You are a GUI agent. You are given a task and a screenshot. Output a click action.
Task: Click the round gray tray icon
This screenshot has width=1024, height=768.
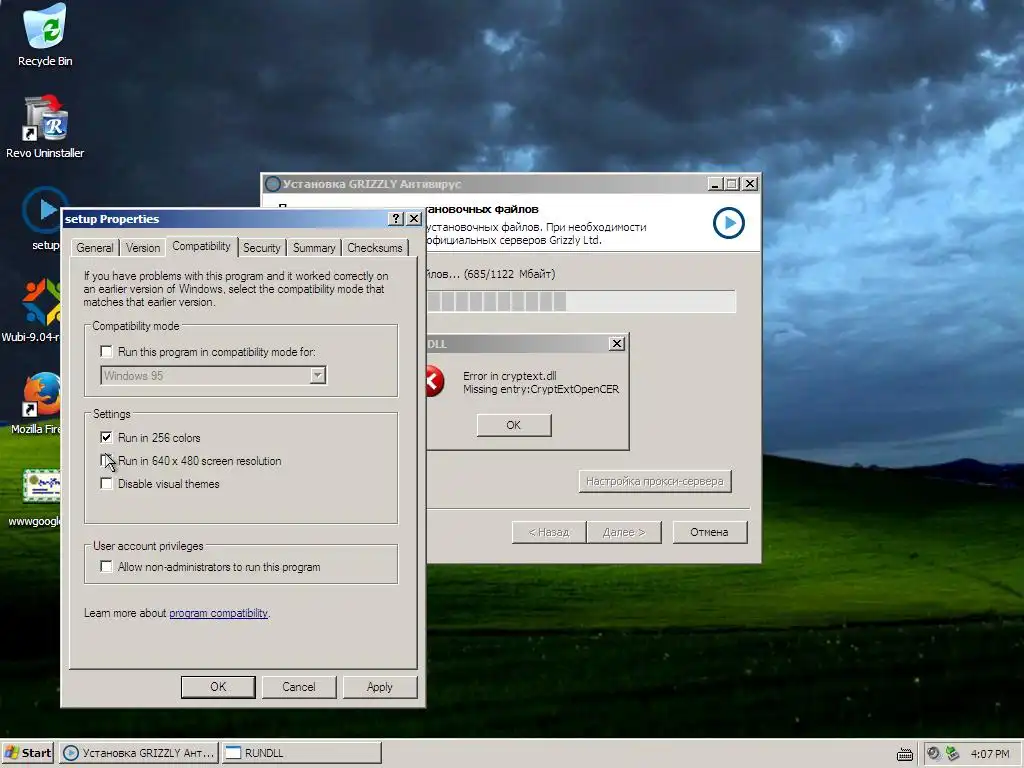pos(933,754)
